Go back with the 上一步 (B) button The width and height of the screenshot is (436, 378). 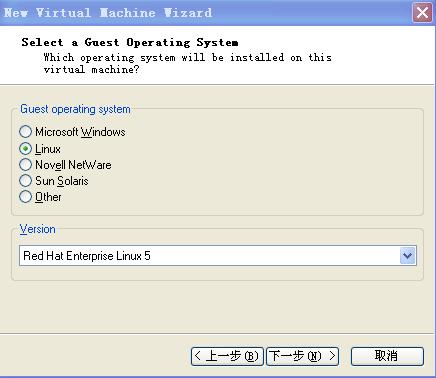(x=227, y=356)
